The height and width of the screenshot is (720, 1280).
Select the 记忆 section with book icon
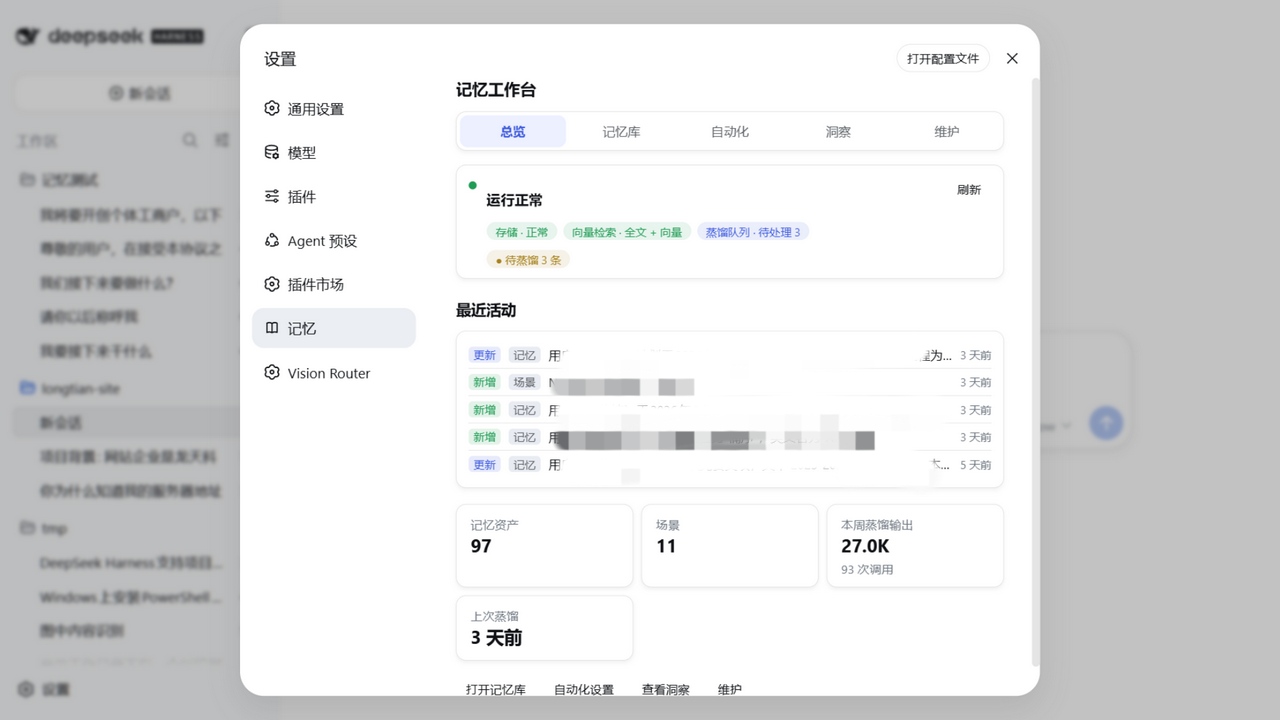pos(333,328)
